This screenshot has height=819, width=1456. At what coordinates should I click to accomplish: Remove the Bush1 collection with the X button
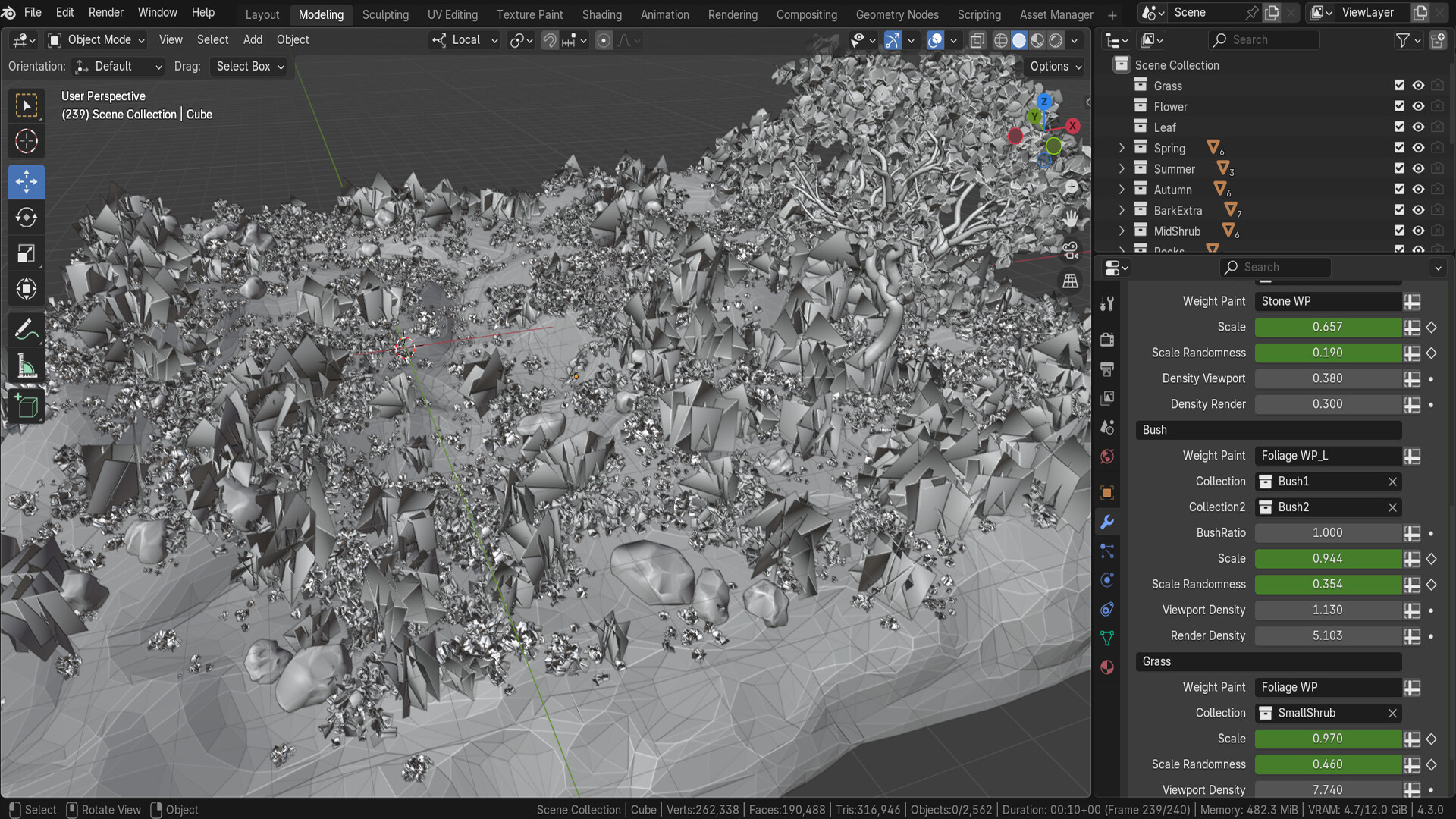coord(1392,482)
